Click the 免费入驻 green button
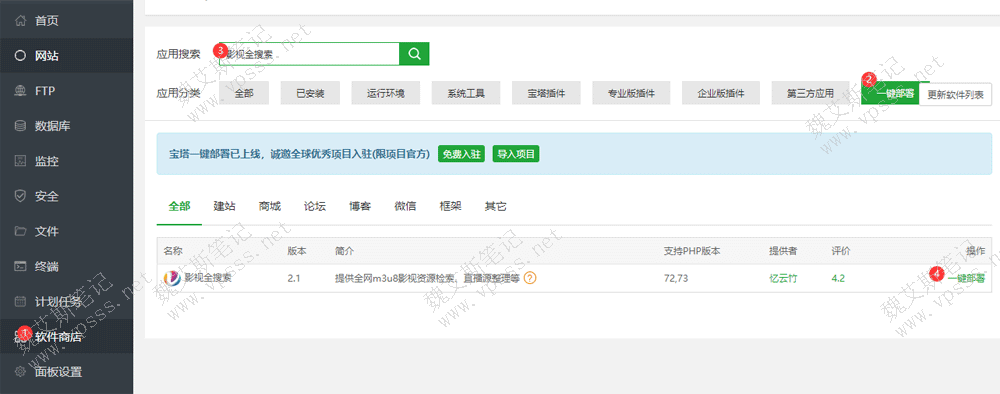 pos(461,154)
